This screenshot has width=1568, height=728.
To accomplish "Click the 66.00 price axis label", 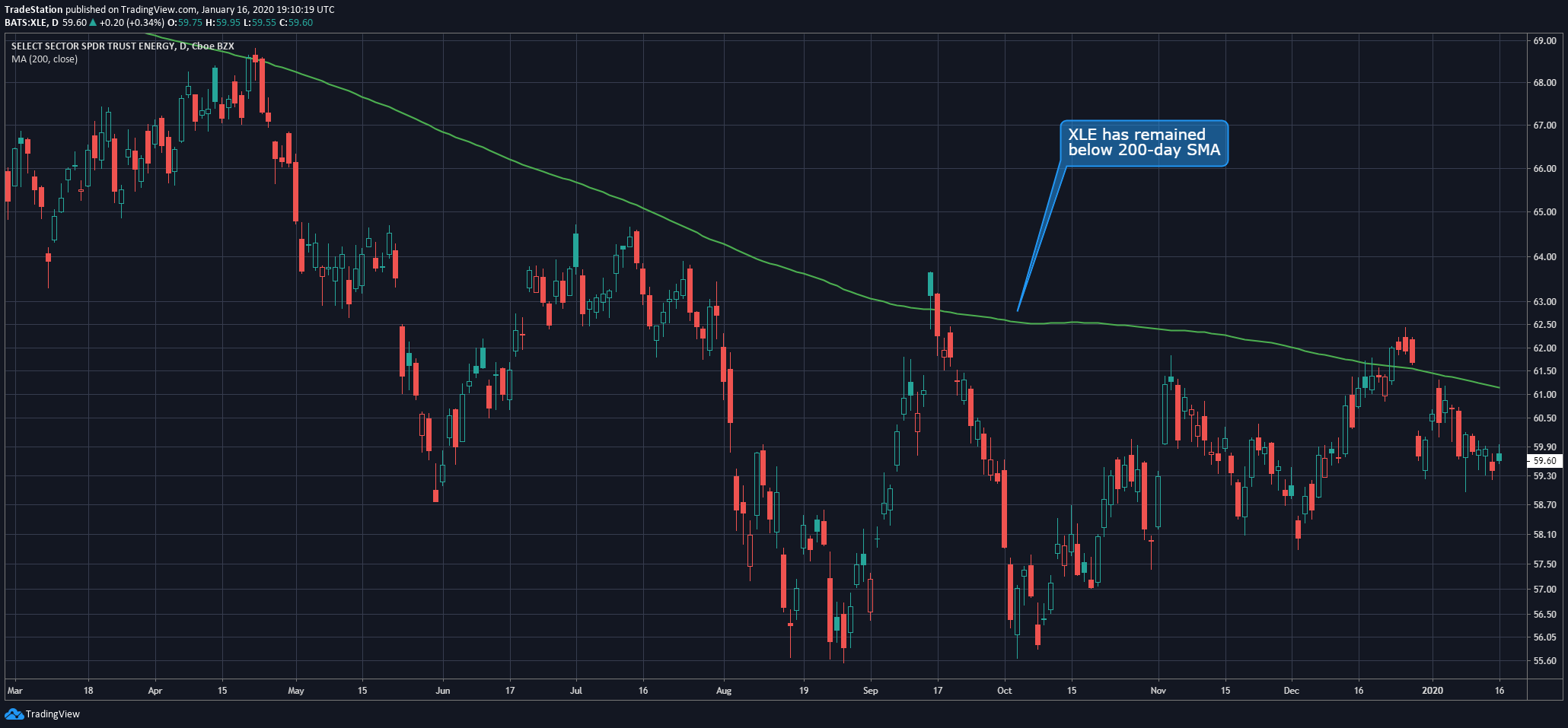I will point(1544,169).
